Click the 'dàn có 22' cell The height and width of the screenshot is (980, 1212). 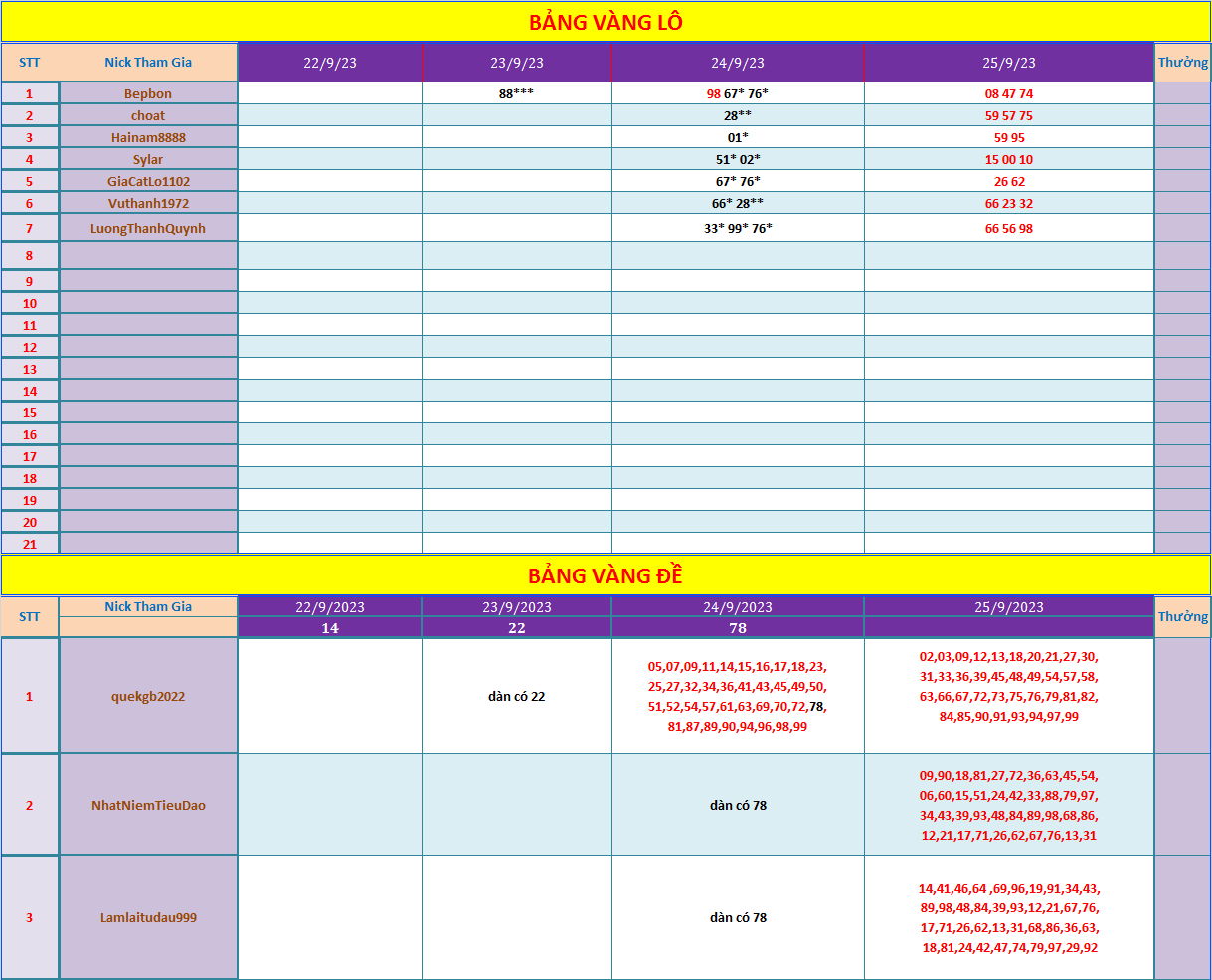[517, 696]
